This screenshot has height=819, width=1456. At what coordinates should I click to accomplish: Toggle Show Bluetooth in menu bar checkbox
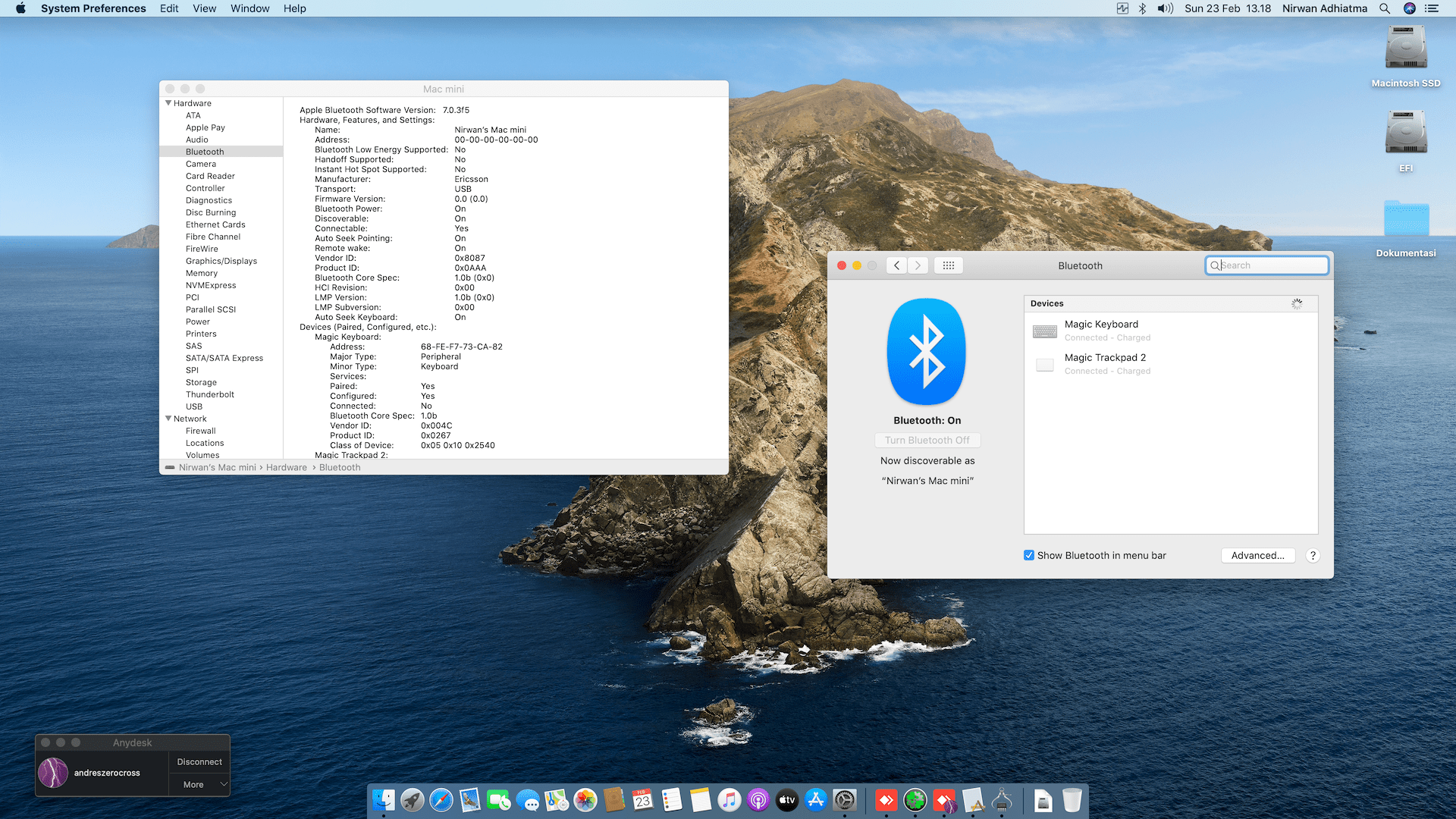[x=1029, y=555]
